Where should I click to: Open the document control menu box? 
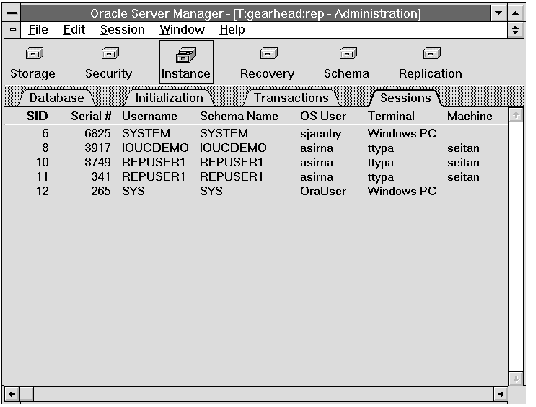pyautogui.click(x=13, y=30)
